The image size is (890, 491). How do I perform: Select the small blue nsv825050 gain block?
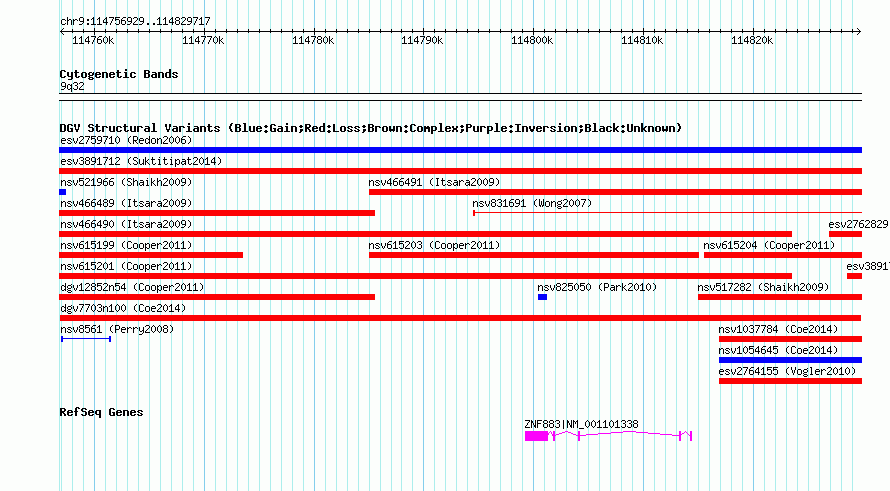[x=543, y=297]
